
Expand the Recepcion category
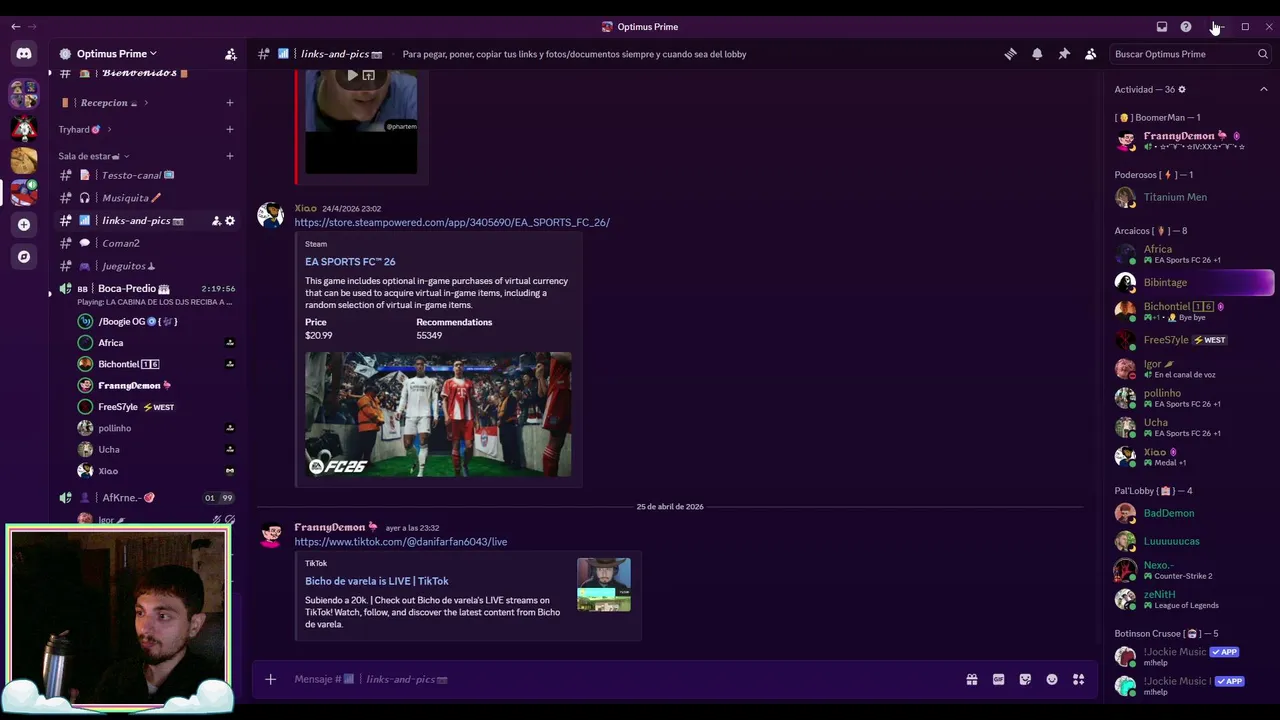click(x=105, y=103)
